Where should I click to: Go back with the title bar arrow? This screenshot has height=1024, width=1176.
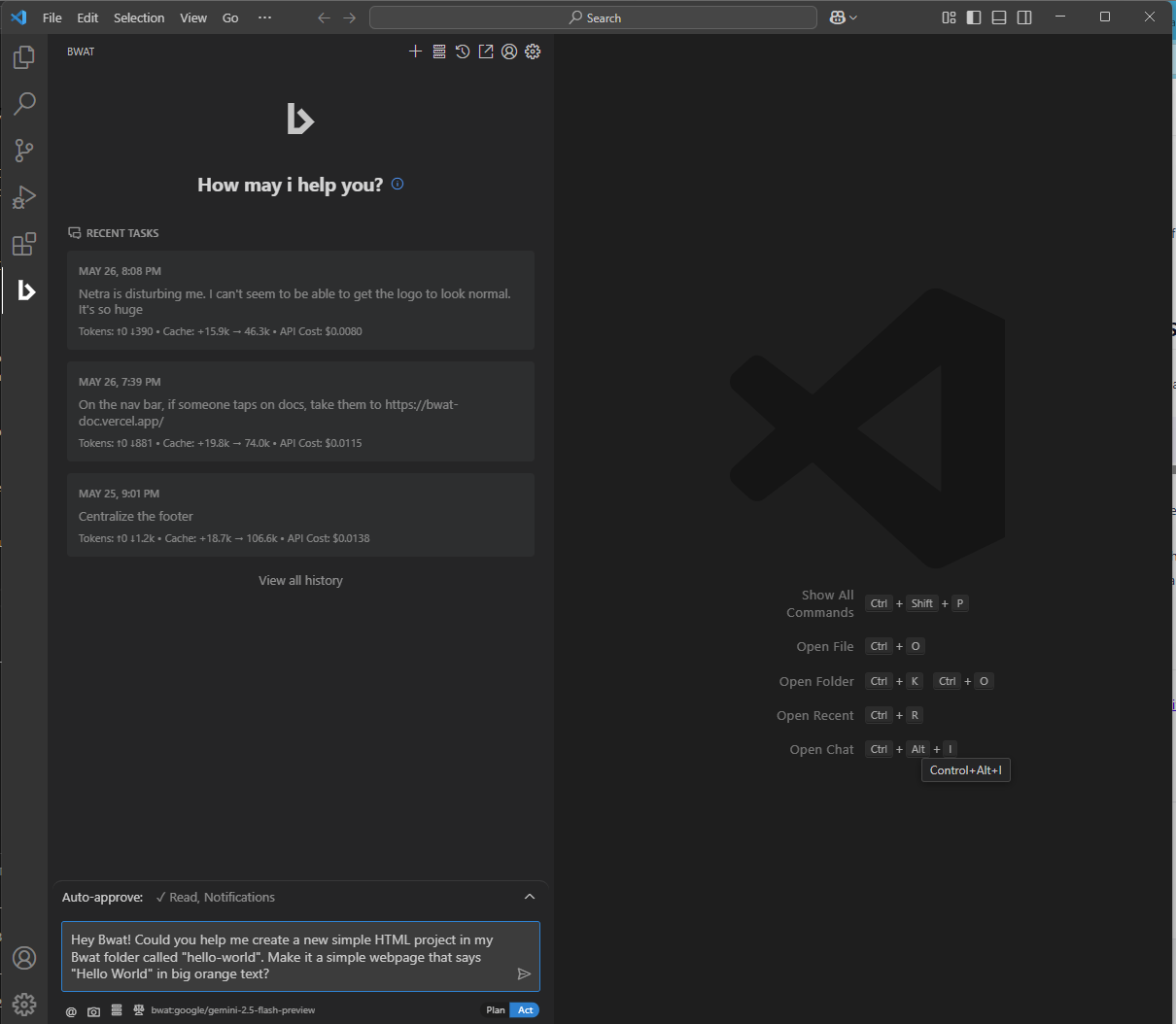(x=325, y=17)
